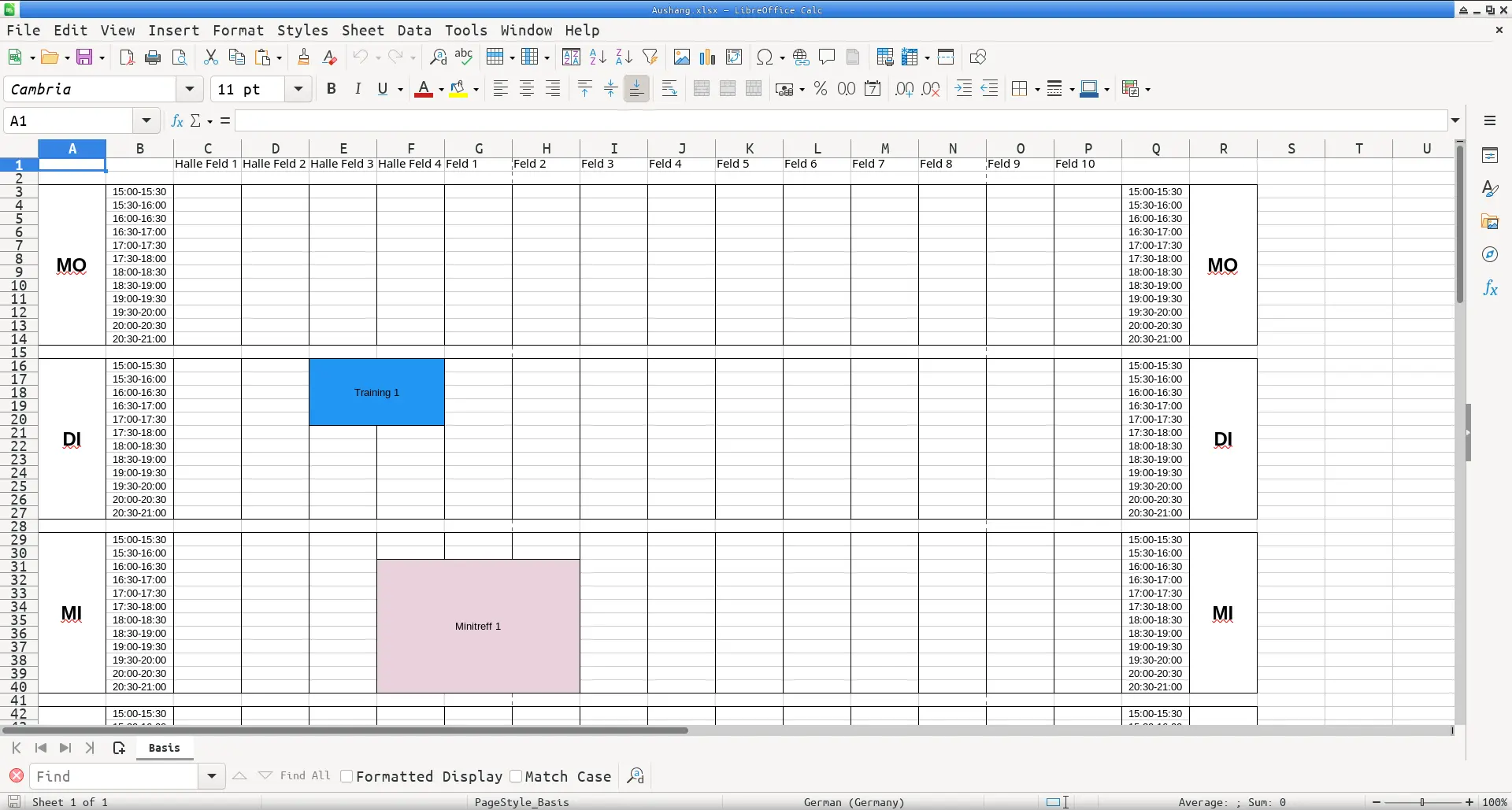The height and width of the screenshot is (810, 1512).
Task: Click Freeze Rows and Columns icon
Action: 910,57
